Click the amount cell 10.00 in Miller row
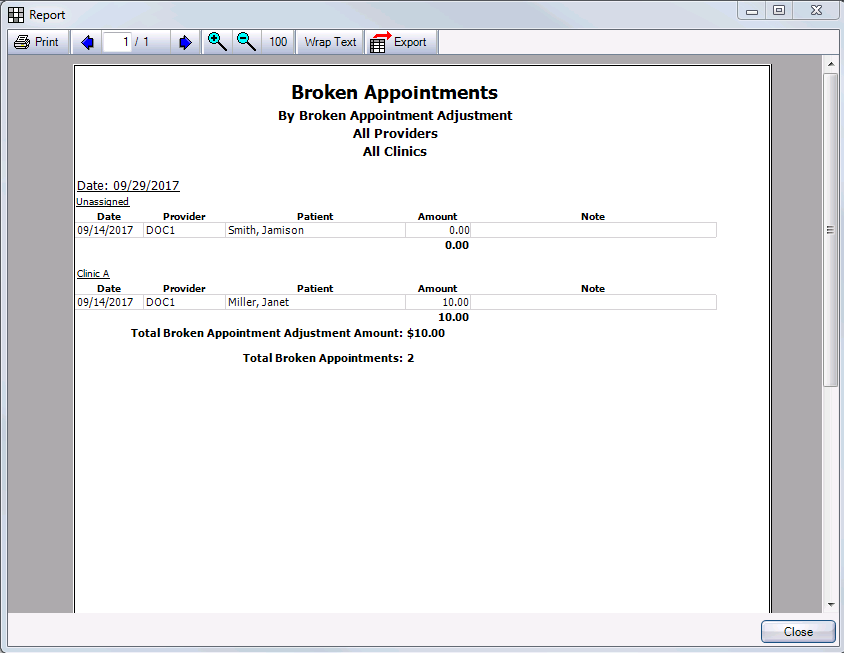 (x=438, y=303)
